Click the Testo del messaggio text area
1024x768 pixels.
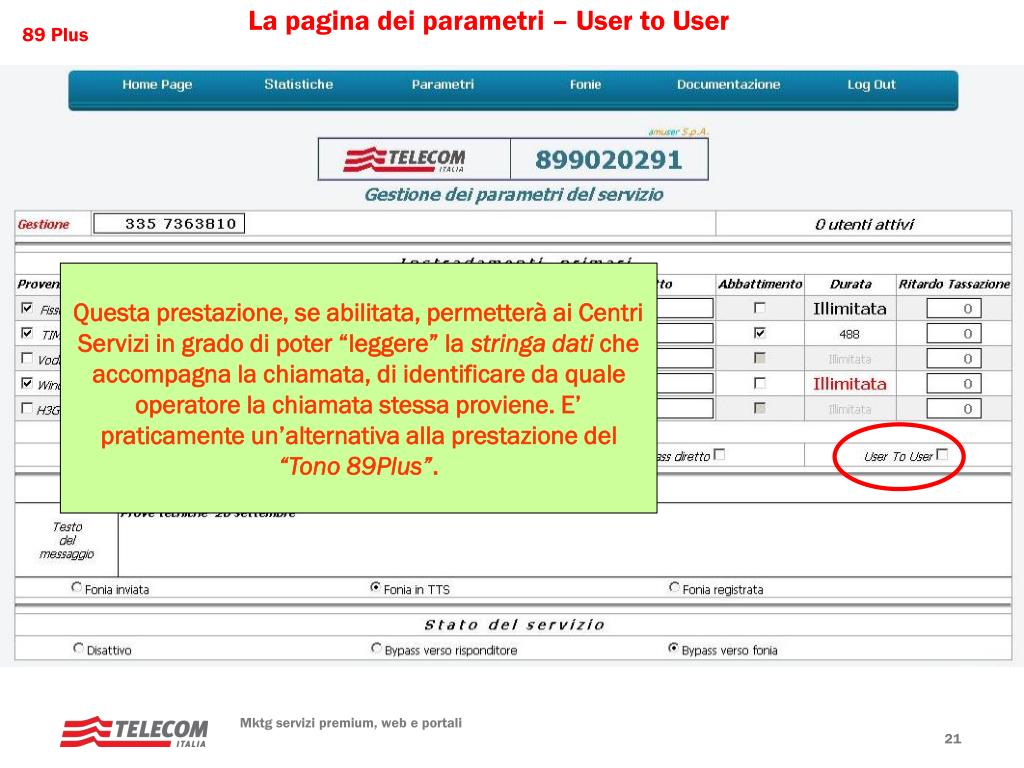point(564,540)
